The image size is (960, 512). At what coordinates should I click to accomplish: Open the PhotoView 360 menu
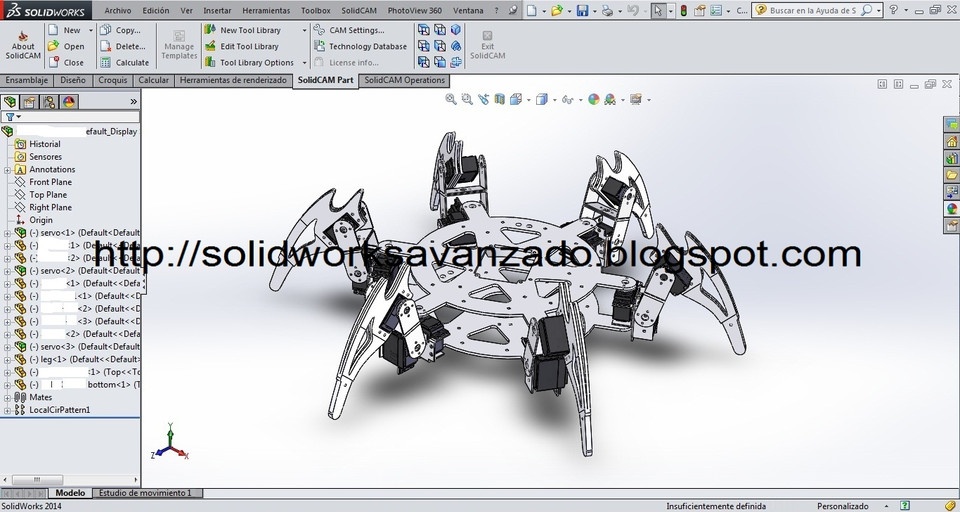pos(414,10)
